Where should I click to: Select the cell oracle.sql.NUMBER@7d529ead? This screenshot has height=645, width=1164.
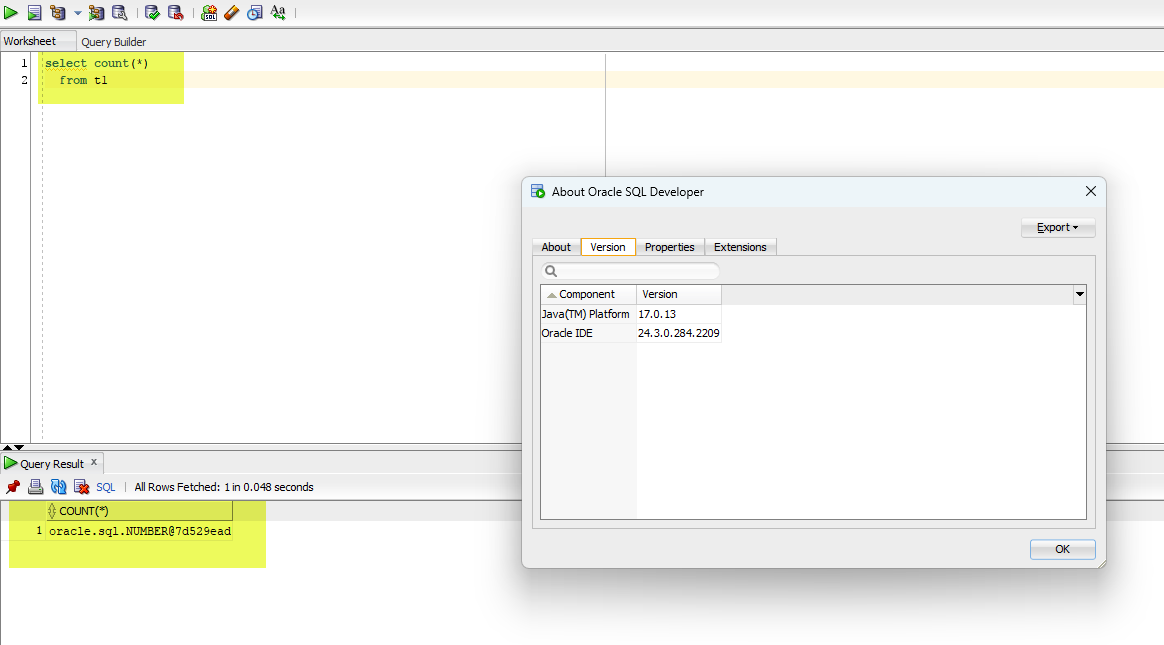tap(140, 531)
